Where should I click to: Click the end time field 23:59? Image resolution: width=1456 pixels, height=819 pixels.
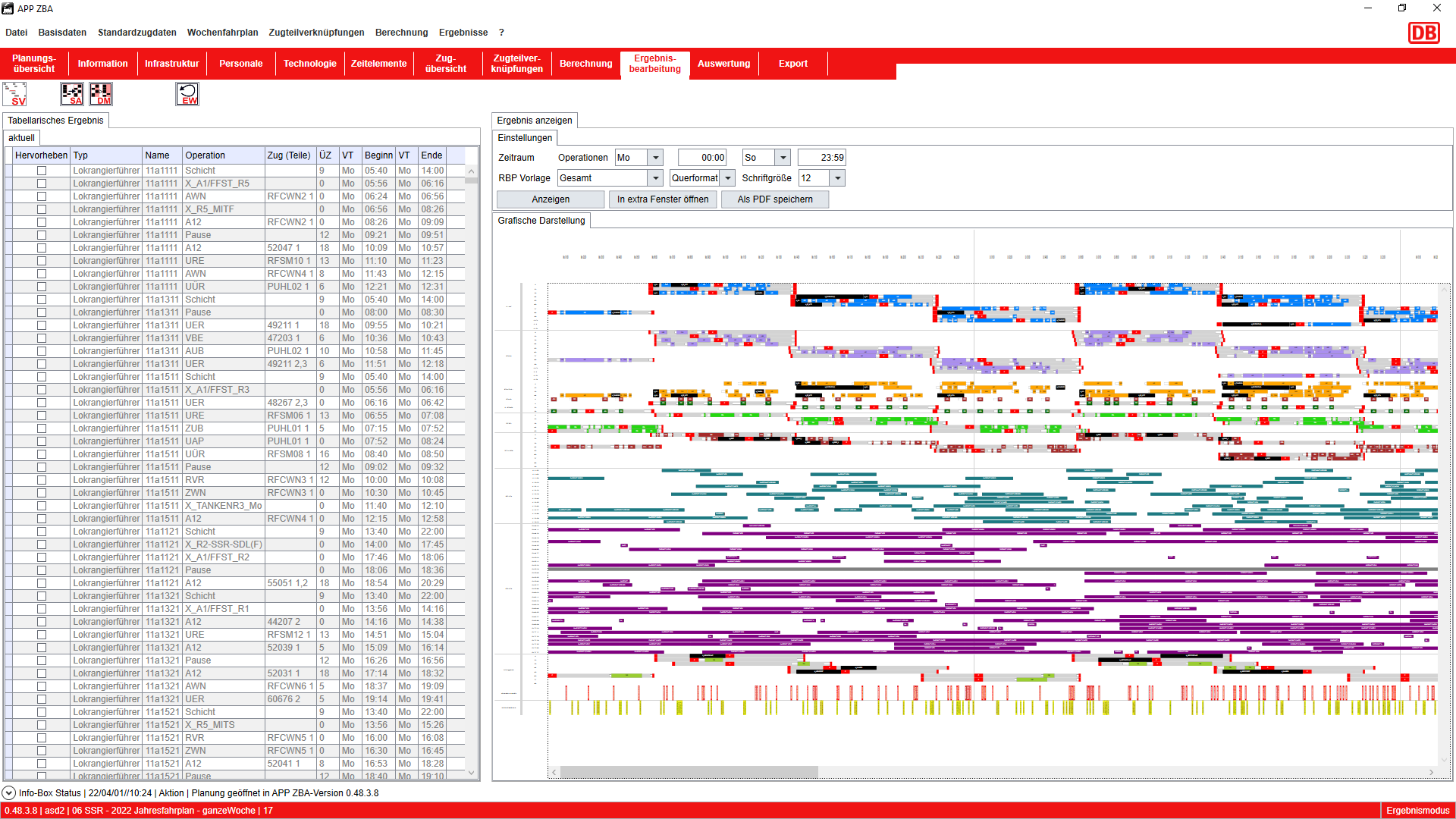822,158
